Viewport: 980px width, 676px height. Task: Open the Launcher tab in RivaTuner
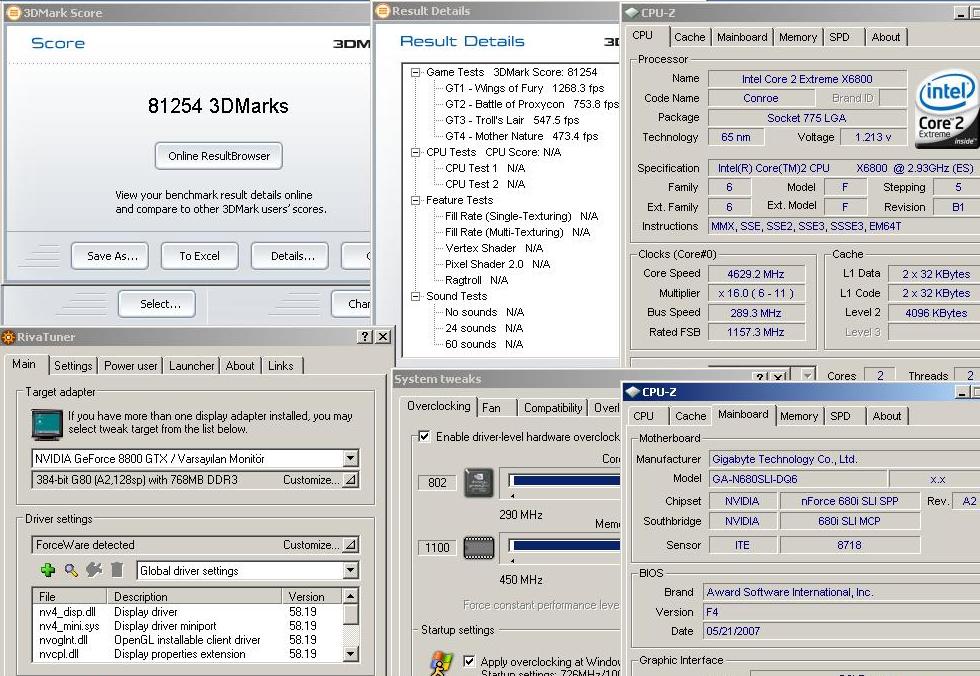[191, 366]
